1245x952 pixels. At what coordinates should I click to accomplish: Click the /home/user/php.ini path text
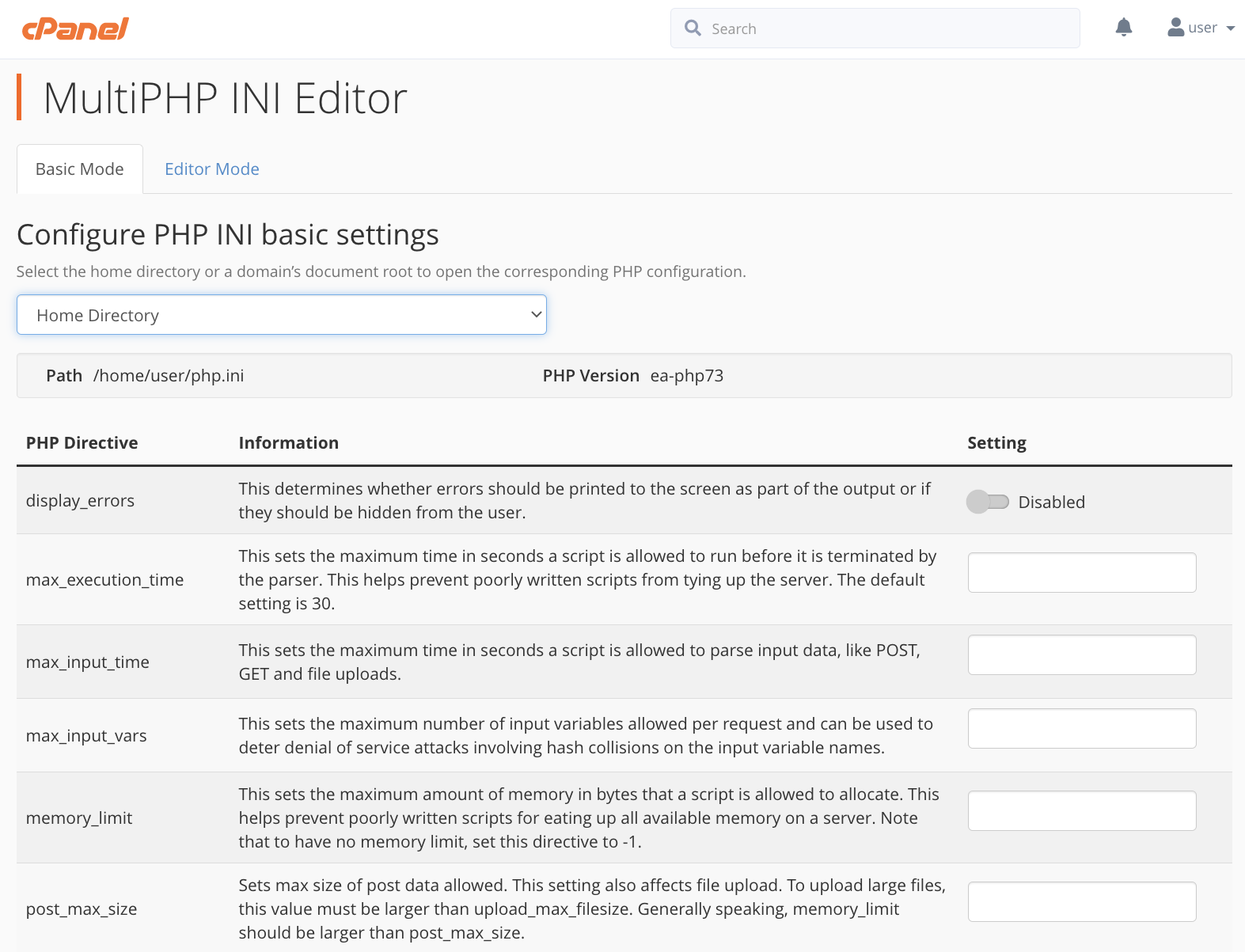[169, 376]
